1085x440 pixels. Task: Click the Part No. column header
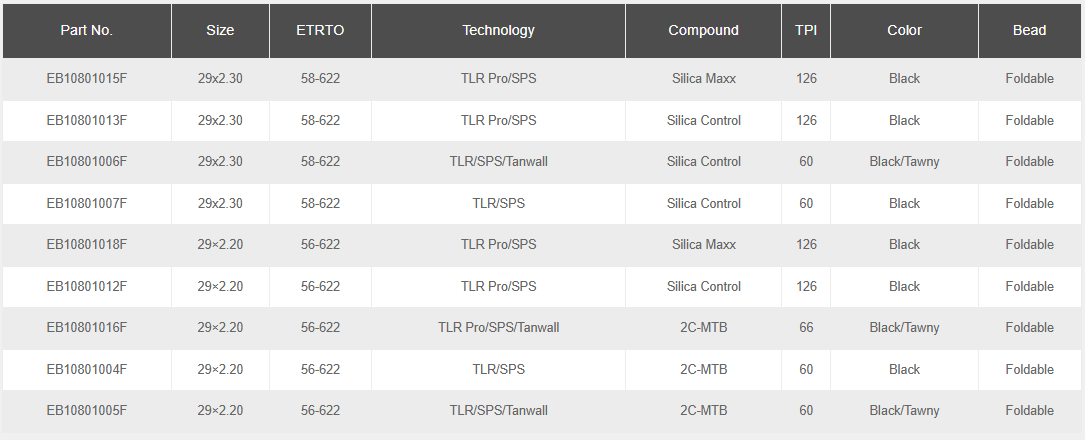(x=87, y=30)
